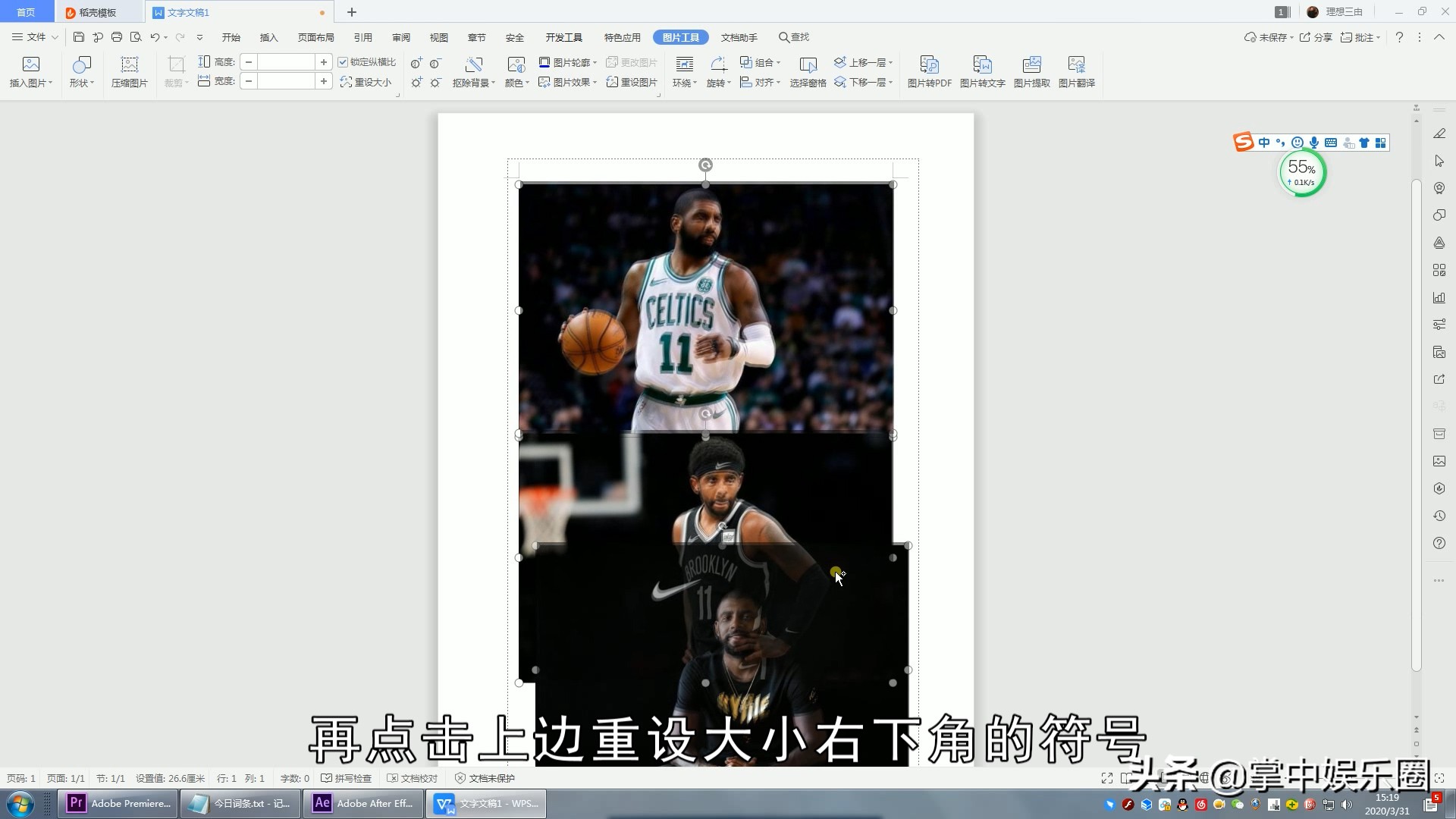This screenshot has width=1456, height=819.
Task: Click the selection arrow icon in right sidebar
Action: [x=1439, y=161]
